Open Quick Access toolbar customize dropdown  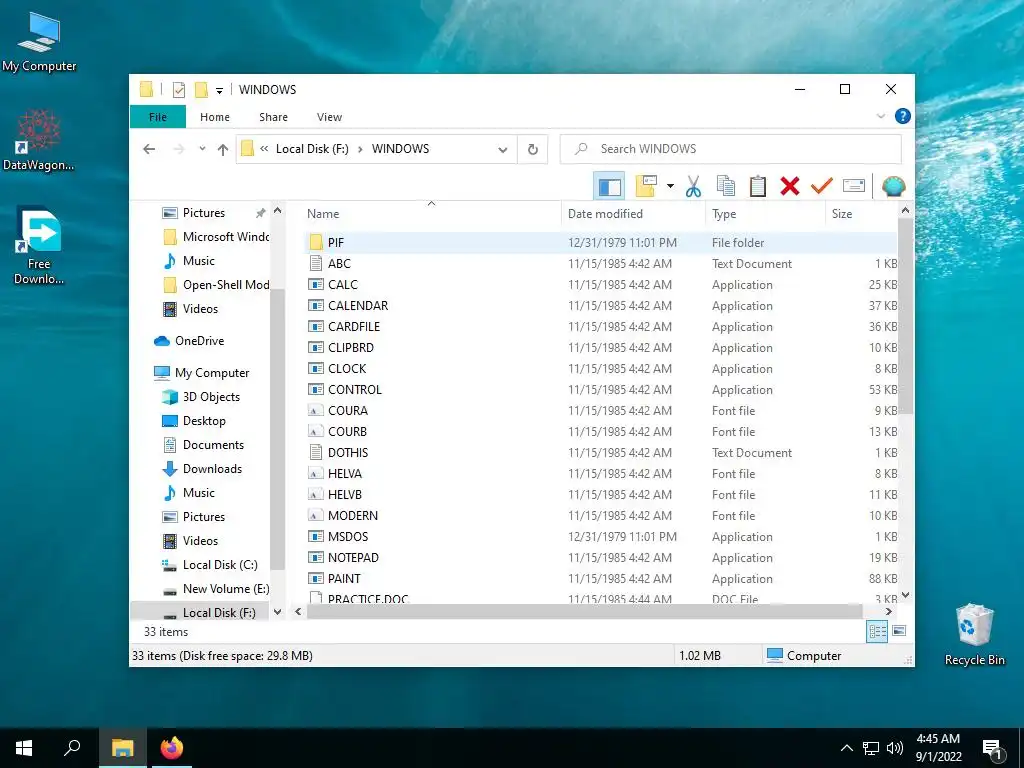(219, 90)
